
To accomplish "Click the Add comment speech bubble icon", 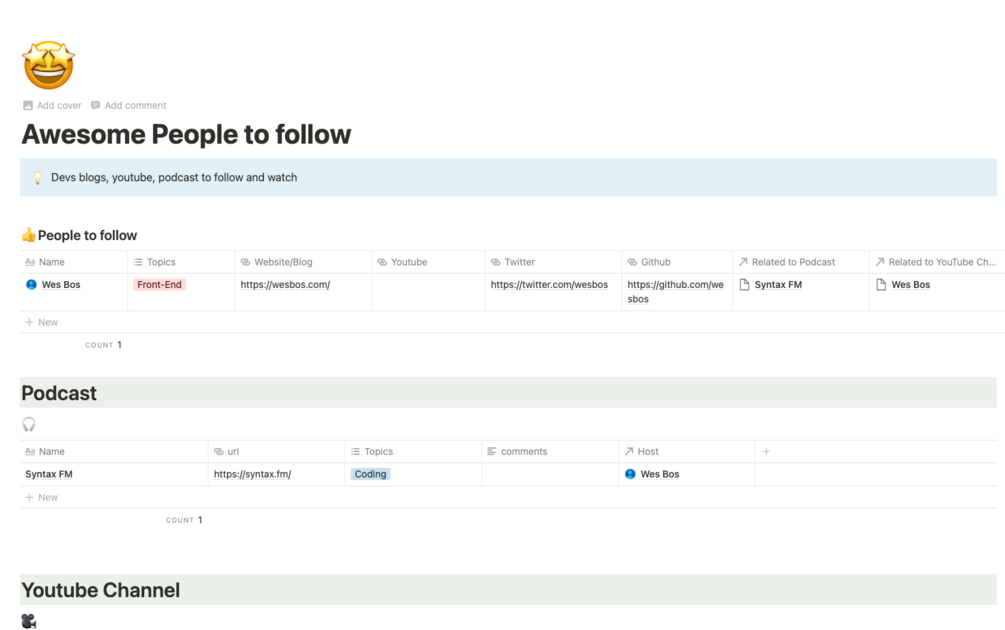I will pyautogui.click(x=95, y=105).
